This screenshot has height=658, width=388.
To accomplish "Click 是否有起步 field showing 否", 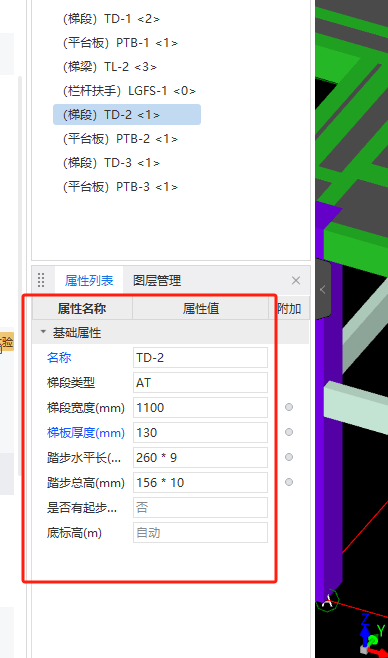I will tap(201, 508).
